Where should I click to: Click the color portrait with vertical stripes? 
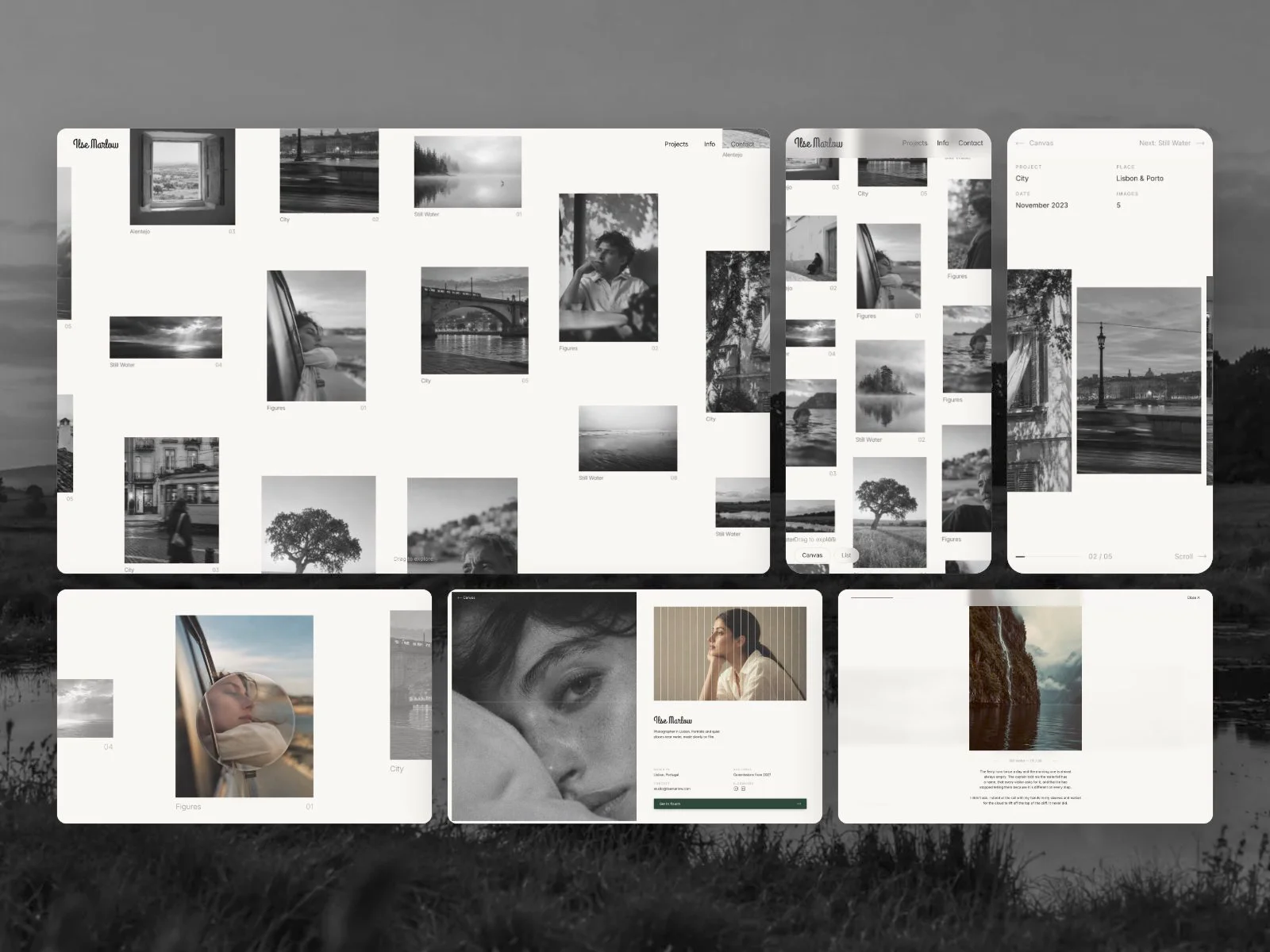[730, 654]
